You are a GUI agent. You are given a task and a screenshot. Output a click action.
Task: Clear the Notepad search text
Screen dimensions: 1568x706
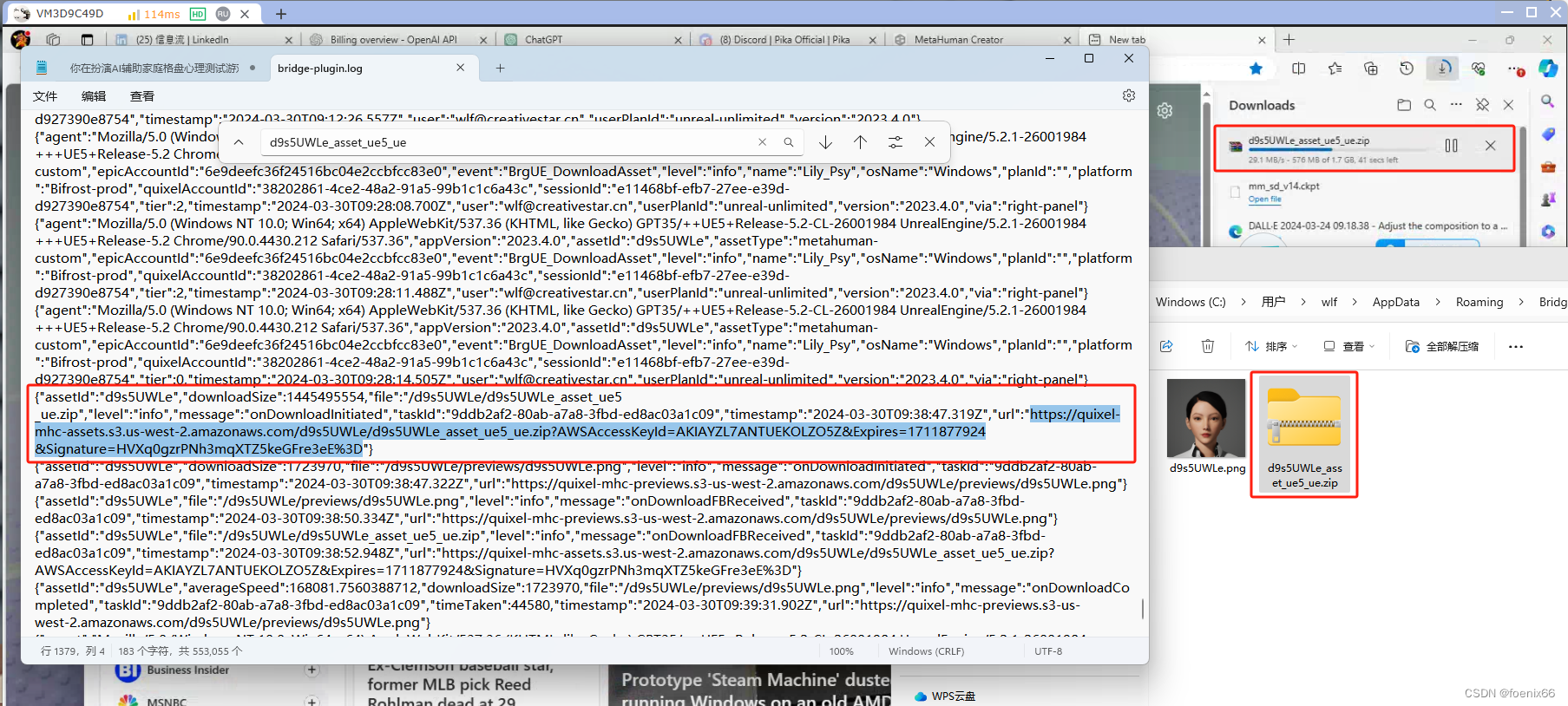[762, 142]
